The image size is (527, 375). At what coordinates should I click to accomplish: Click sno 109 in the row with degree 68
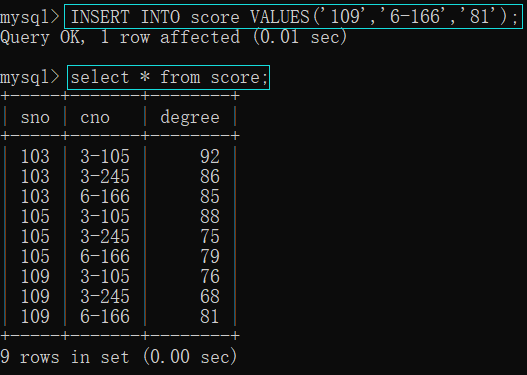(x=35, y=296)
